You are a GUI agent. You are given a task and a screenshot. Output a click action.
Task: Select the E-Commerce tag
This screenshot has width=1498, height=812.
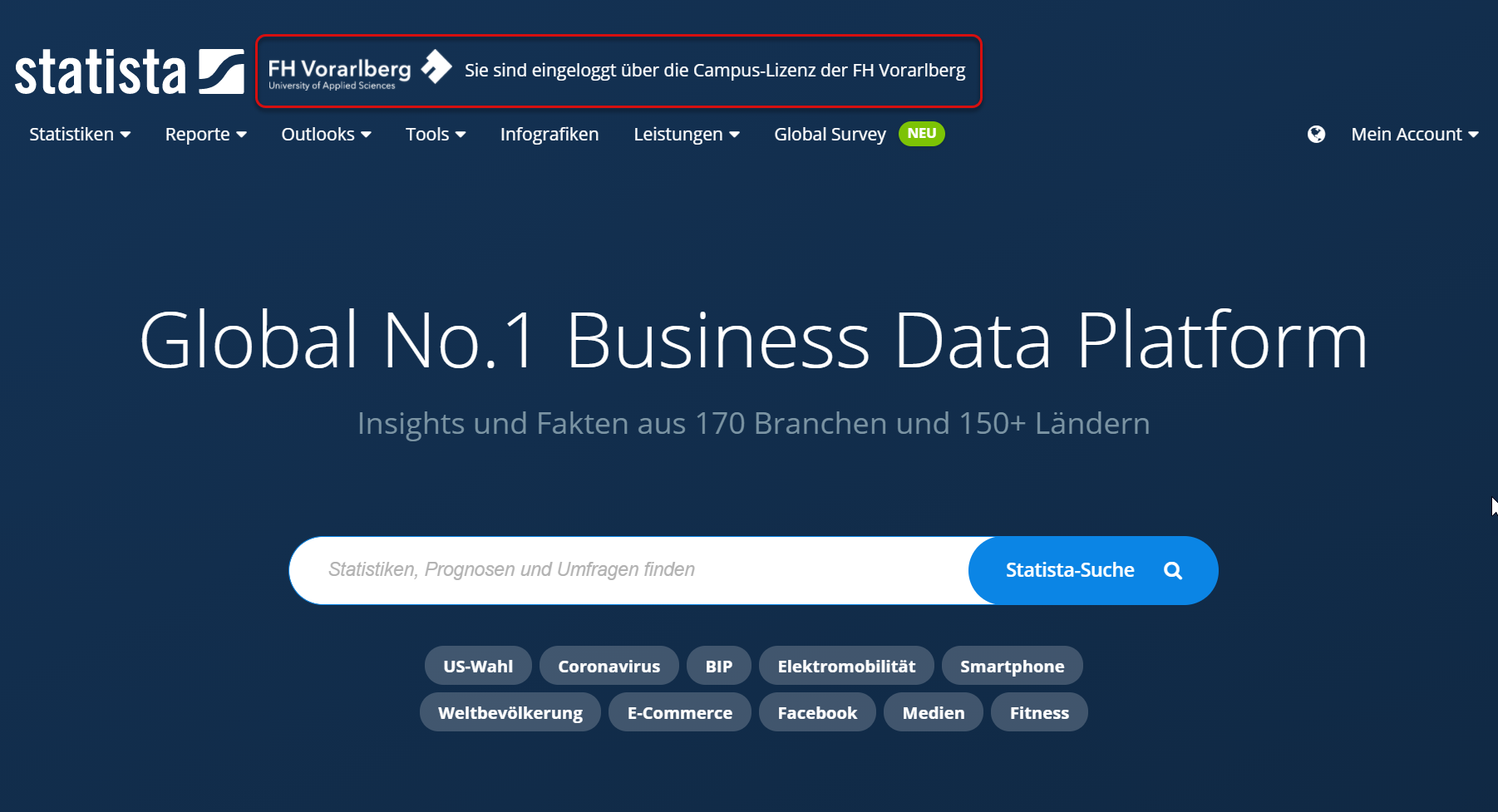(680, 712)
